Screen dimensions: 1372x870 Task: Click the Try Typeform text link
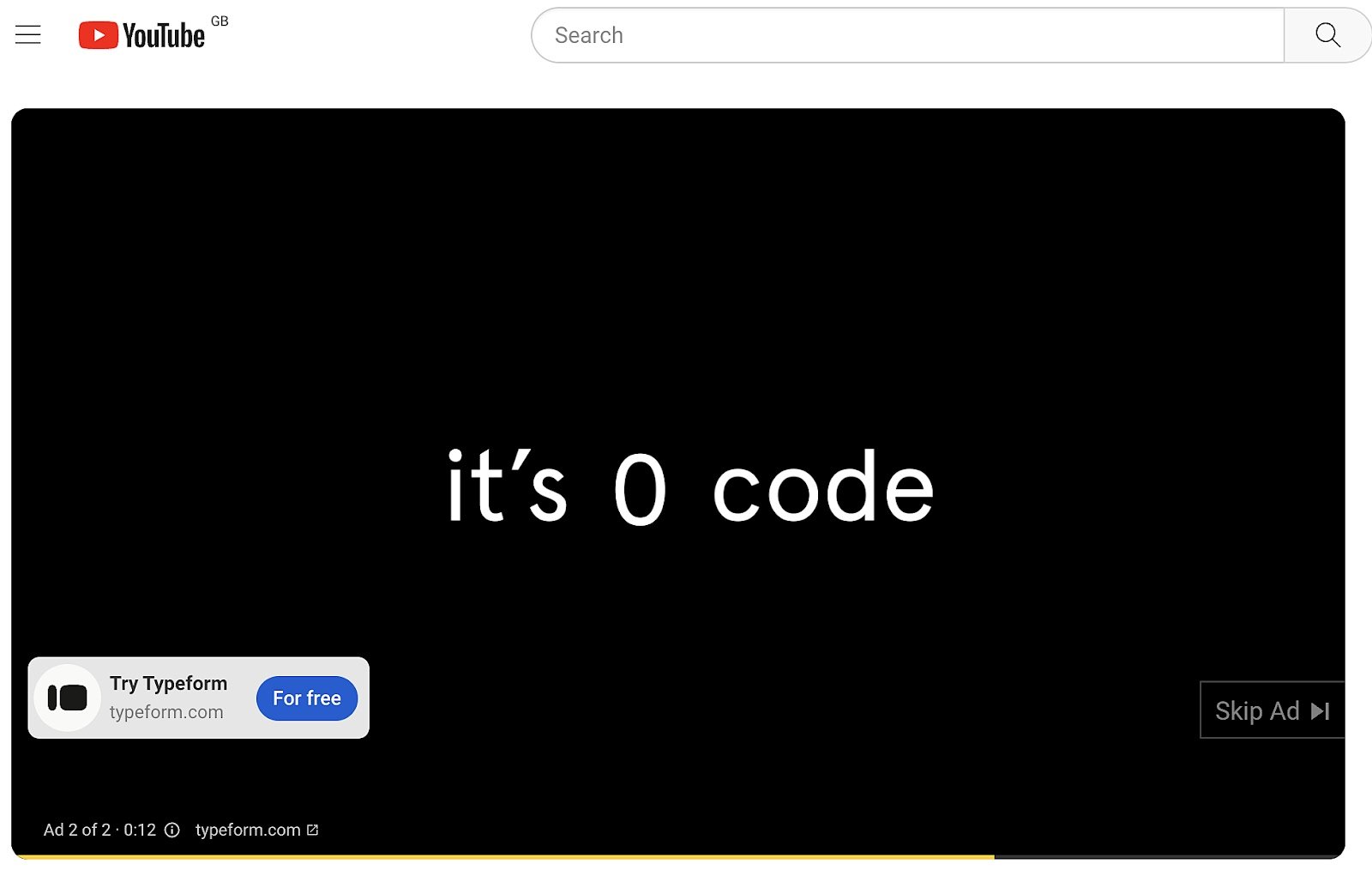point(168,684)
